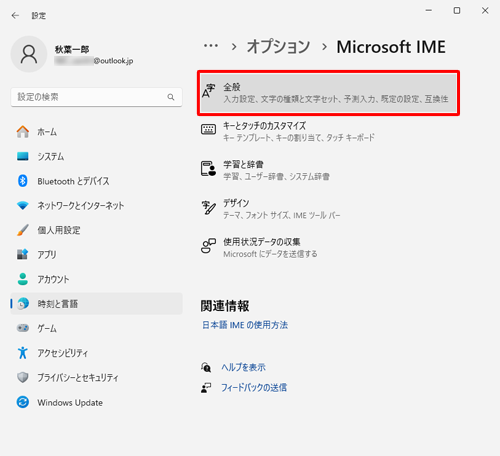Click the outlook.jp account email
The height and width of the screenshot is (456, 500).
94,61
